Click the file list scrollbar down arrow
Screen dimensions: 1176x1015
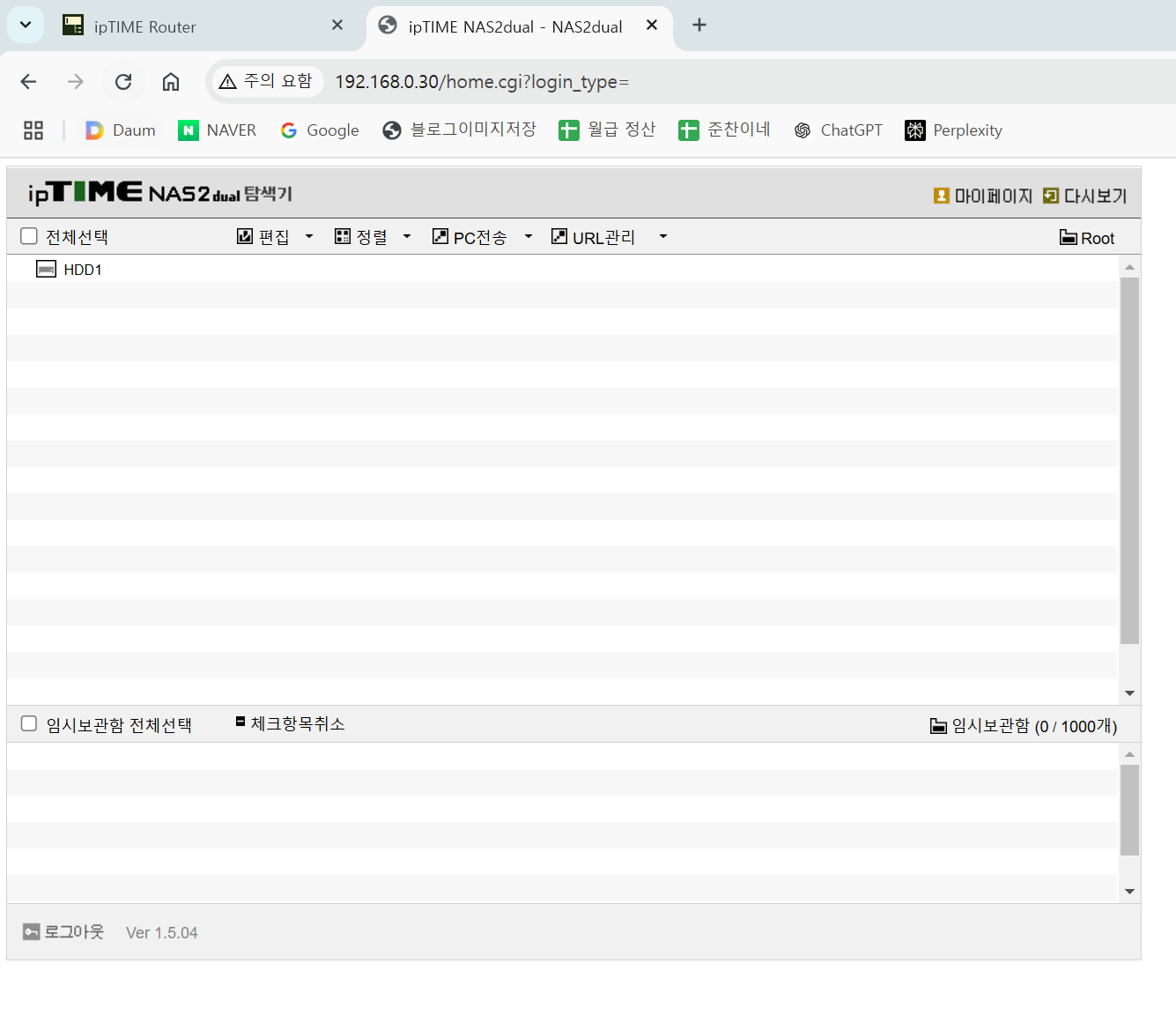point(1129,693)
